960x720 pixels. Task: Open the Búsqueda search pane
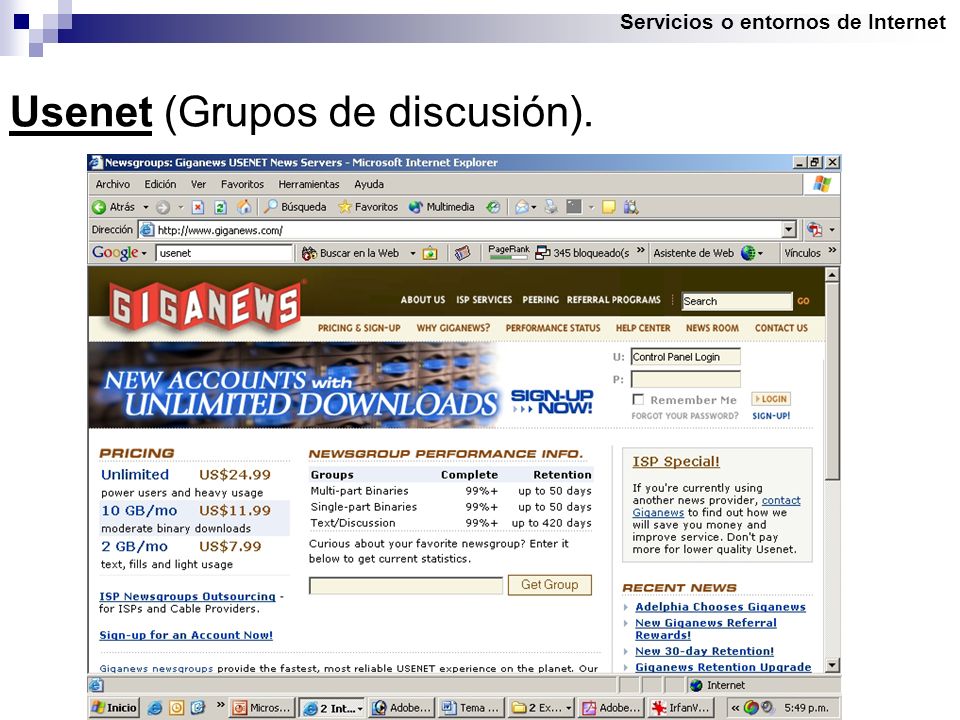coord(295,207)
